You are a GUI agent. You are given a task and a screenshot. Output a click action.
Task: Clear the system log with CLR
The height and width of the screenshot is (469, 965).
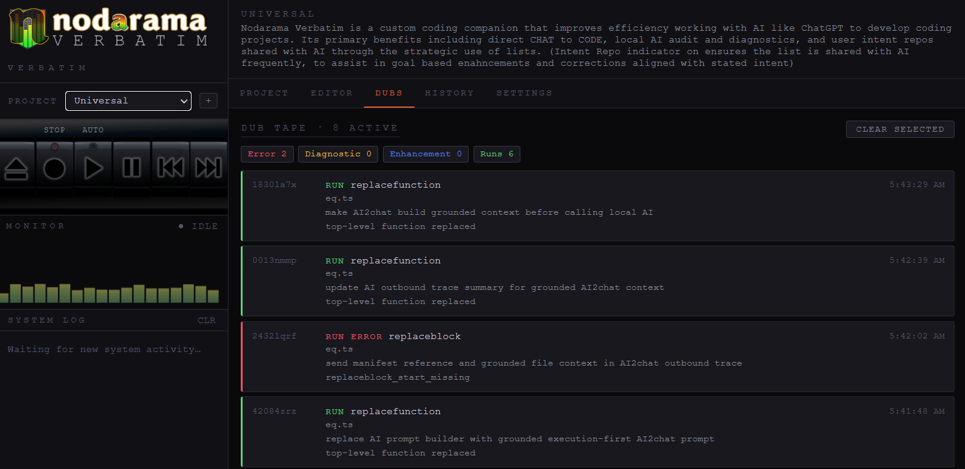207,320
